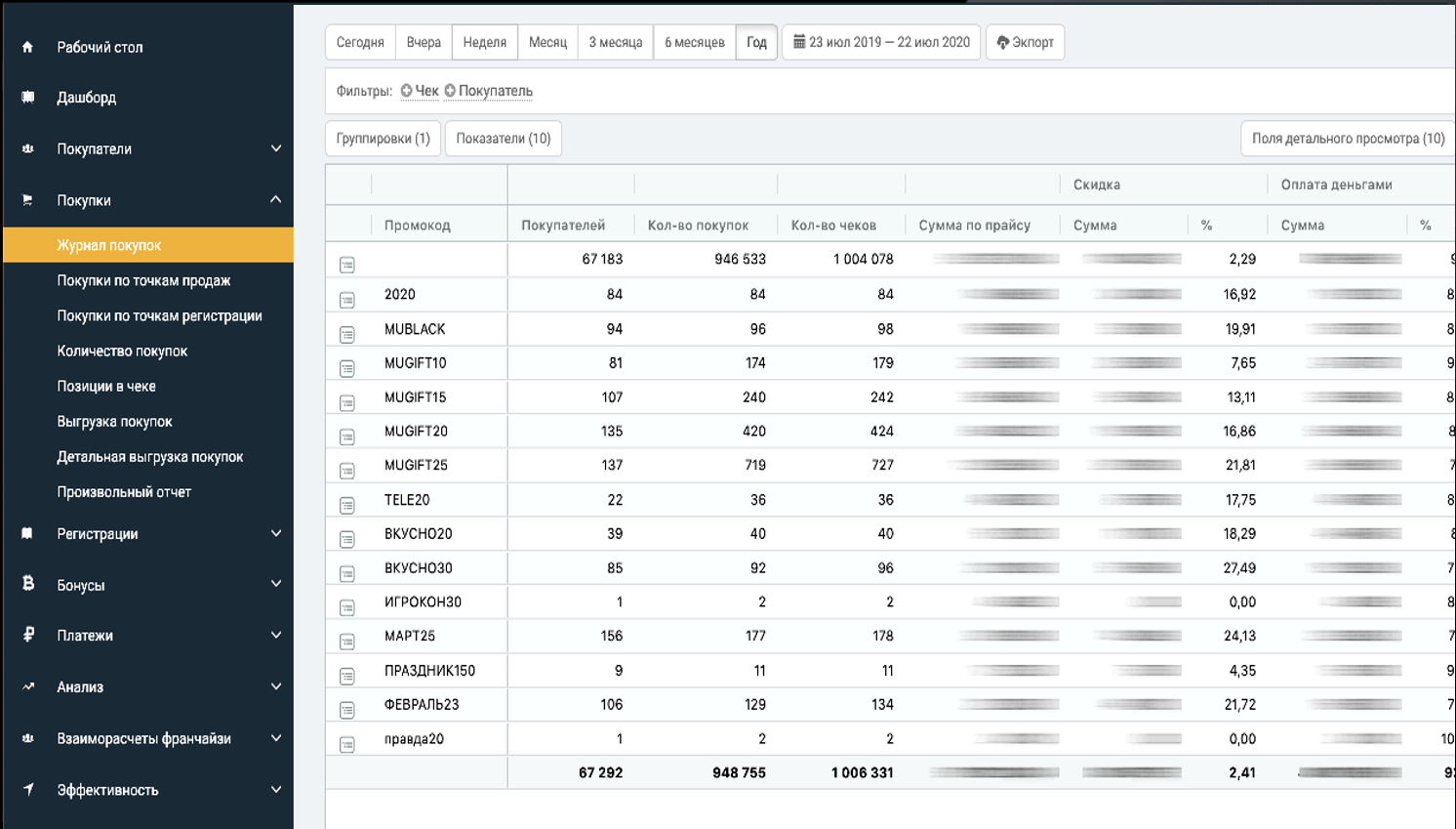Click the Дашборд sidebar icon
This screenshot has height=829, width=1456.
pyautogui.click(x=27, y=98)
